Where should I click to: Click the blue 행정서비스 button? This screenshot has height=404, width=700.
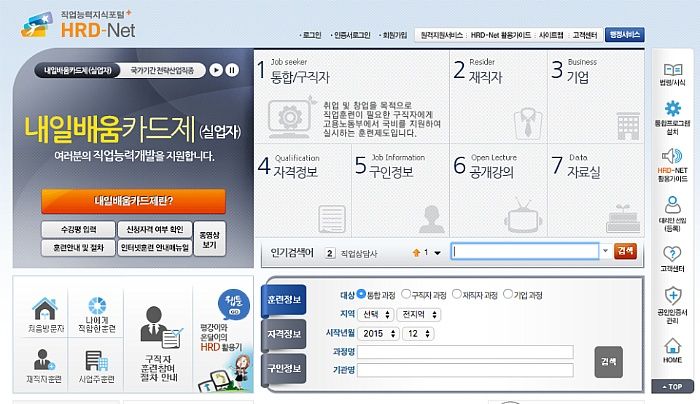[x=625, y=34]
